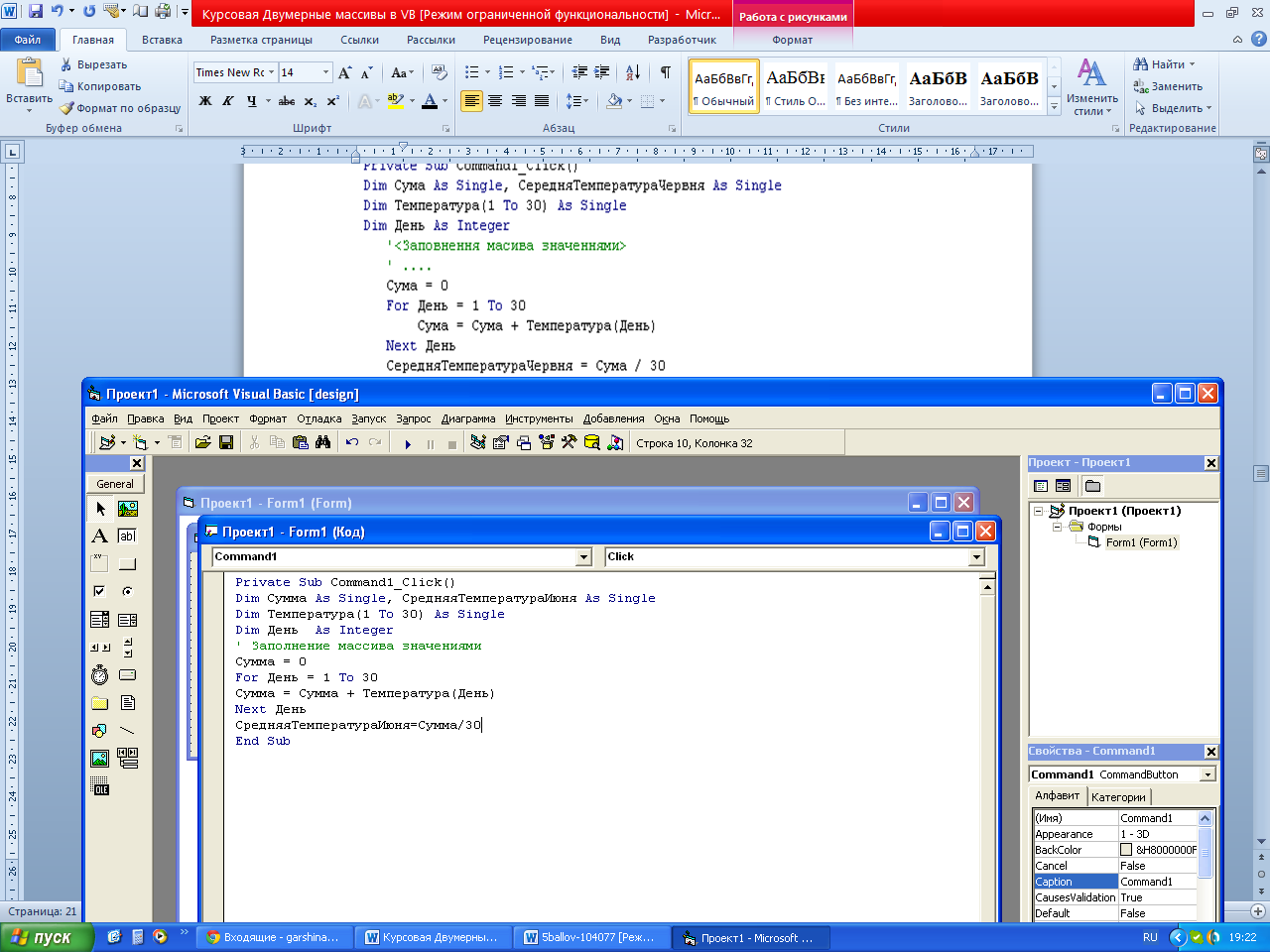Switch to the Категории tab in Properties

(x=1118, y=797)
